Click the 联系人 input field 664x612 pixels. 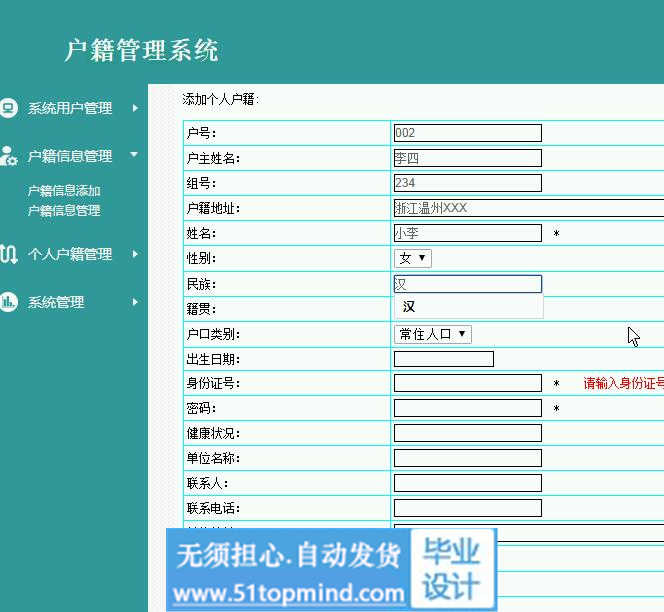[x=468, y=483]
